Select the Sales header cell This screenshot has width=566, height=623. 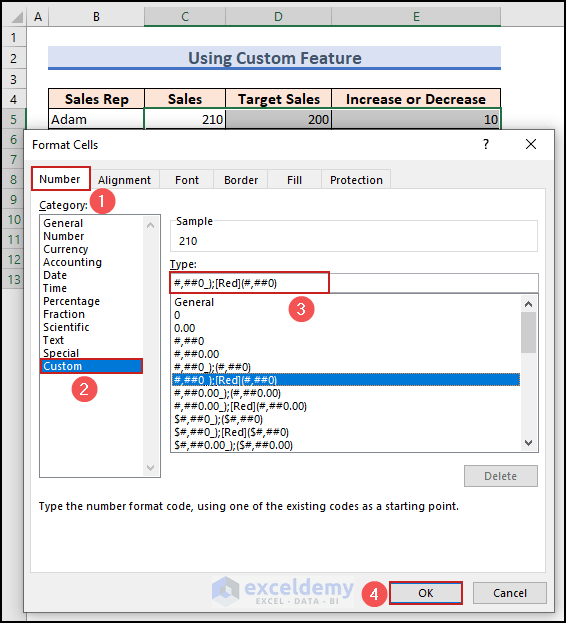(185, 99)
